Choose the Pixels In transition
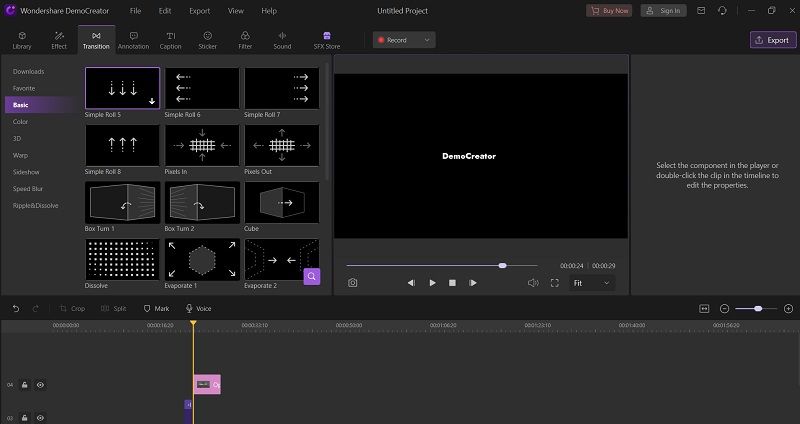800x424 pixels. pyautogui.click(x=202, y=145)
